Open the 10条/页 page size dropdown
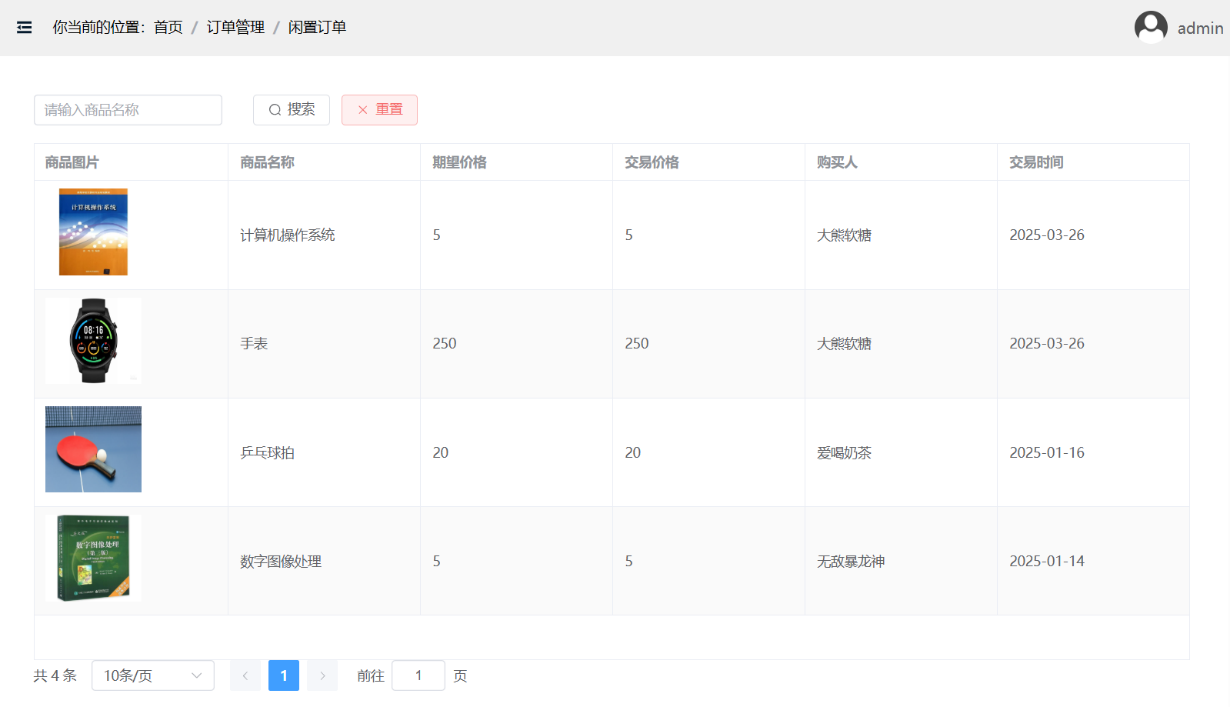Image resolution: width=1230 pixels, height=707 pixels. tap(153, 676)
